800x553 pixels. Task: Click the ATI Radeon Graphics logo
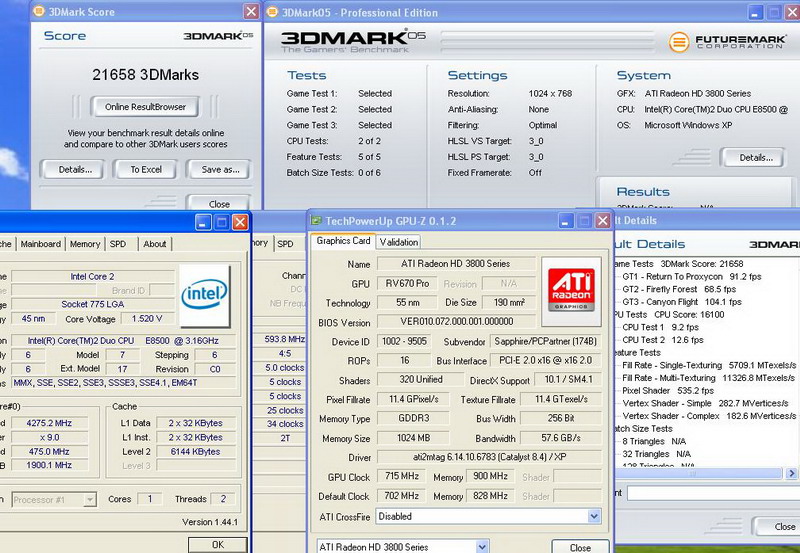(x=571, y=291)
